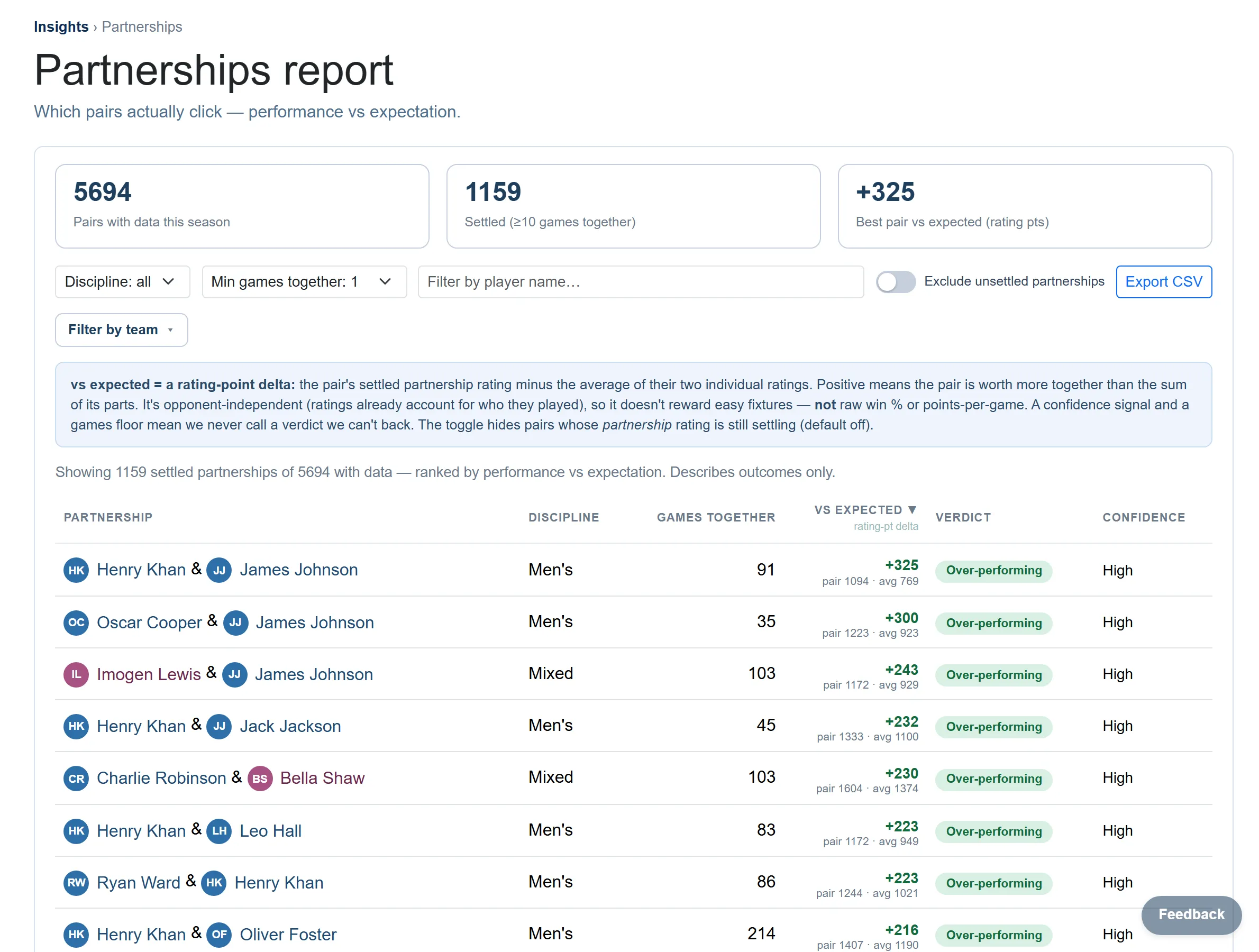
Task: Export report as CSV
Action: [1164, 282]
